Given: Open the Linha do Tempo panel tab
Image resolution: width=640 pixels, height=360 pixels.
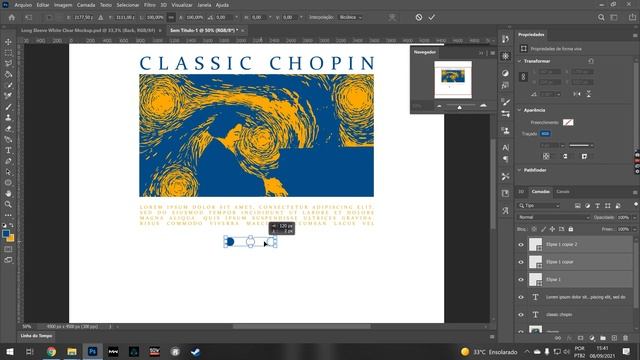Looking at the screenshot, I should tap(36, 336).
